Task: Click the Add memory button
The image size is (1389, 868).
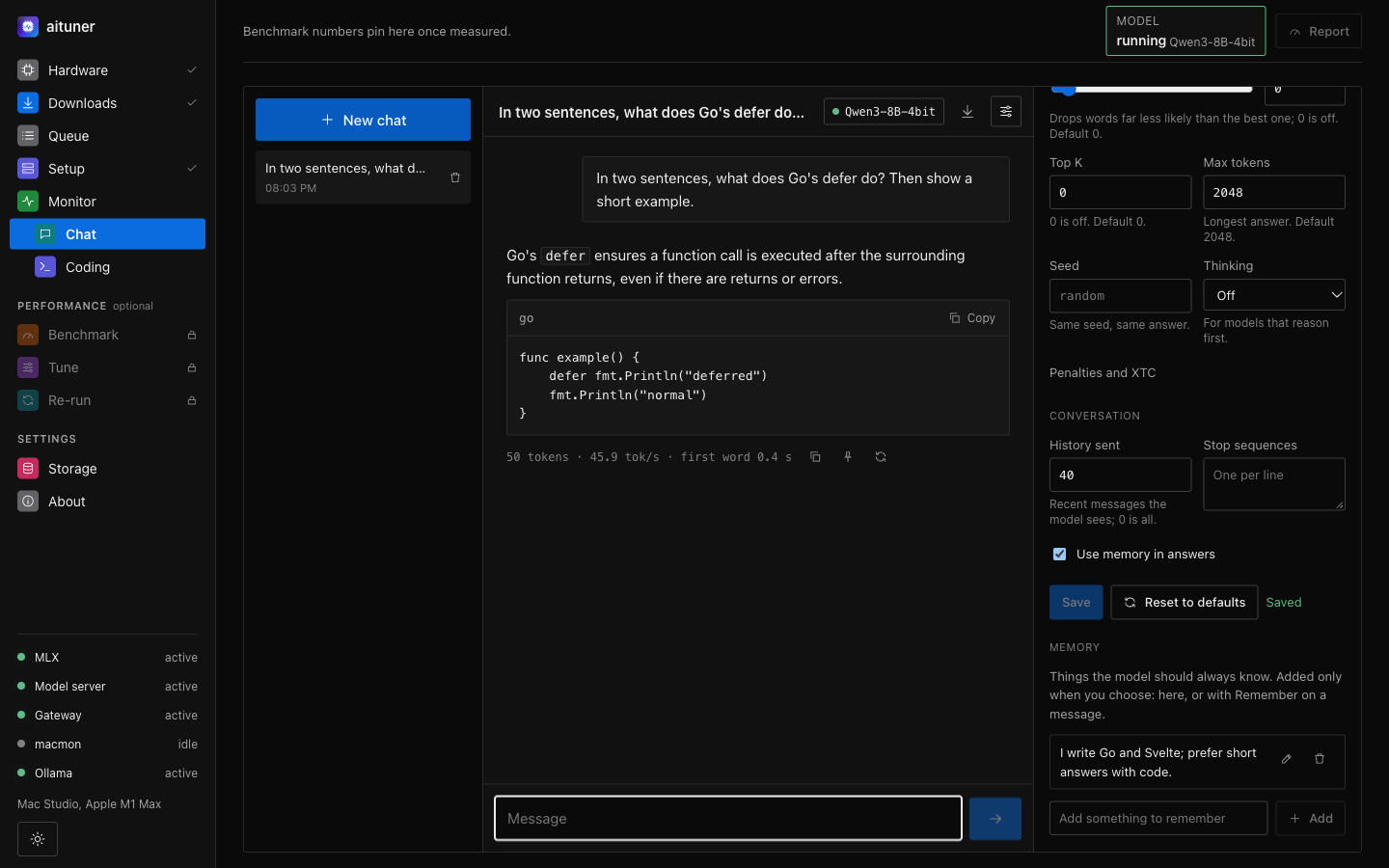Action: [x=1311, y=819]
